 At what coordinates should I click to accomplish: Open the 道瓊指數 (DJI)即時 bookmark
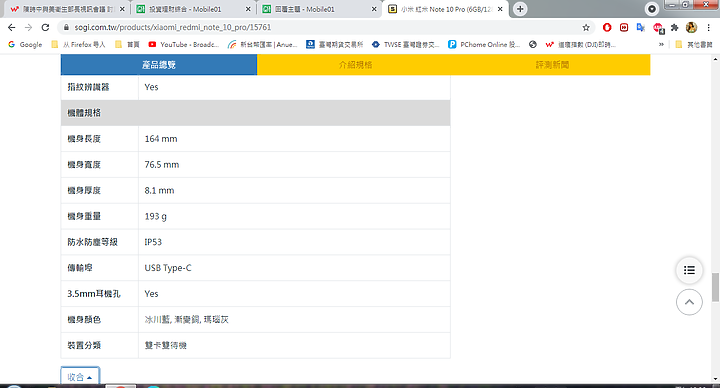[580, 45]
